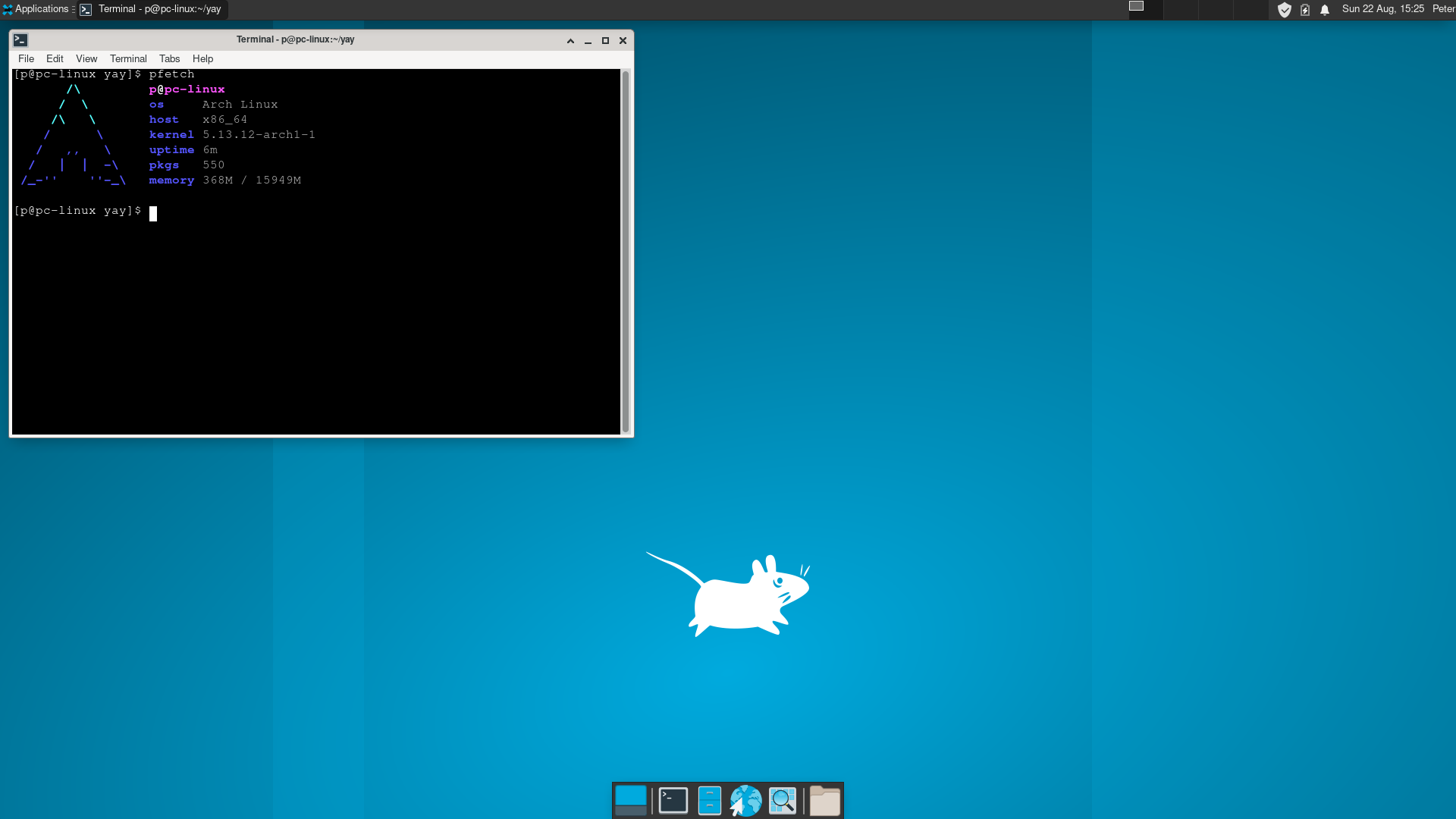This screenshot has height=819, width=1456.
Task: Open the Peter user menu
Action: 1443,9
